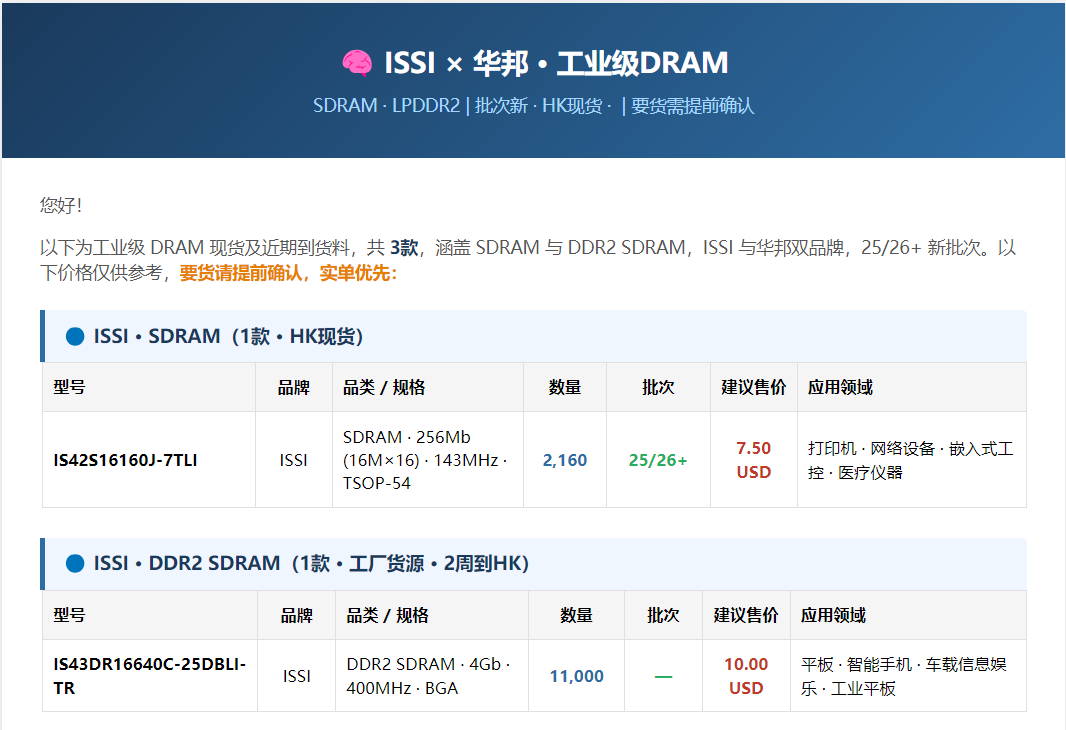The height and width of the screenshot is (730, 1066).
Task: Click the pink brain emoji icon in header
Action: (357, 63)
